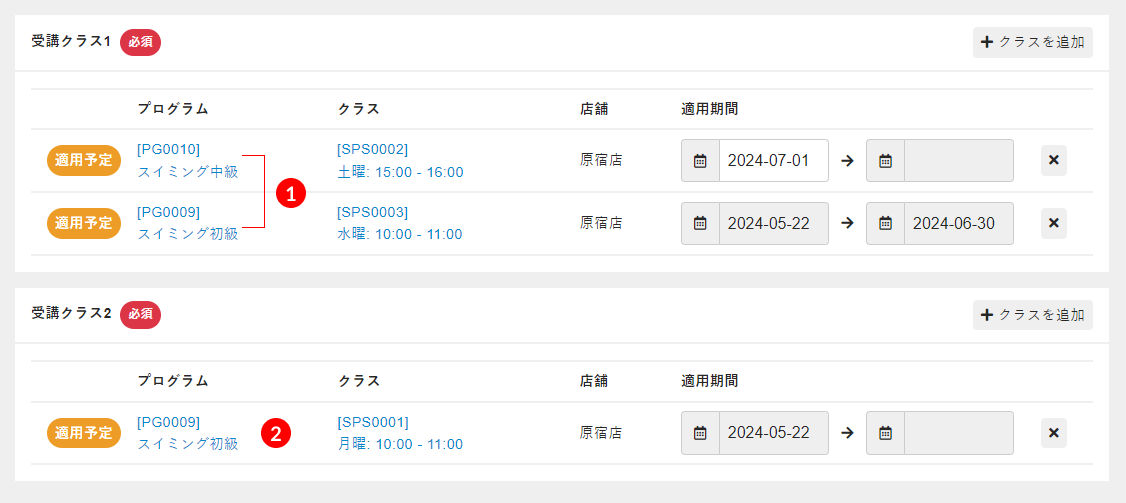Click the 2024-07-01 start date field
The width and height of the screenshot is (1126, 503).
coord(773,160)
